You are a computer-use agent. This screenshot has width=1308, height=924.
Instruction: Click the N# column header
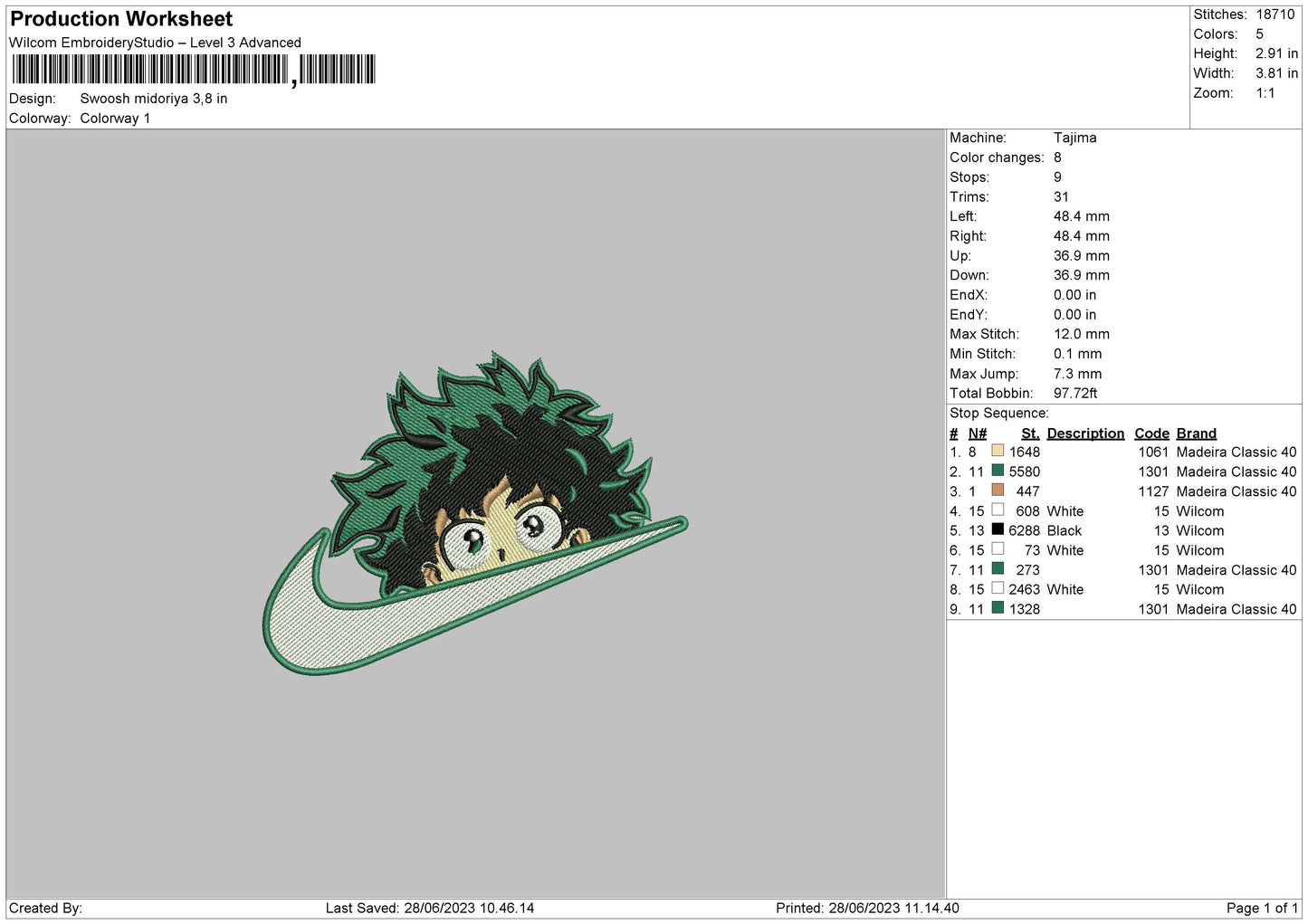click(x=977, y=433)
